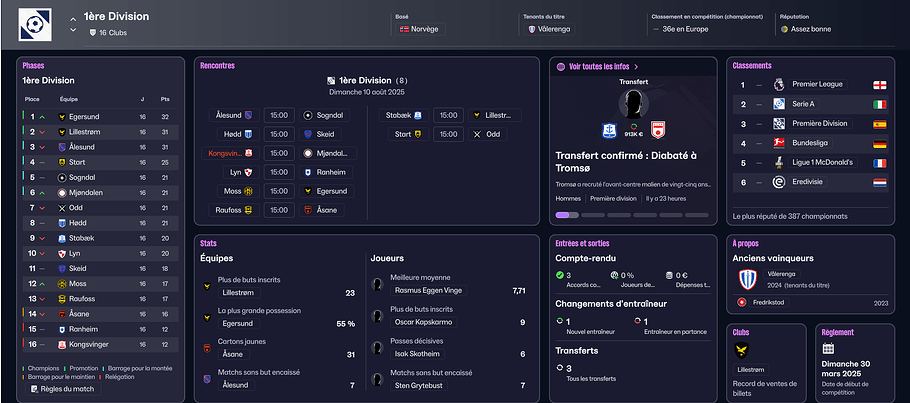Expand Voir toutes les infos arrow

click(636, 67)
